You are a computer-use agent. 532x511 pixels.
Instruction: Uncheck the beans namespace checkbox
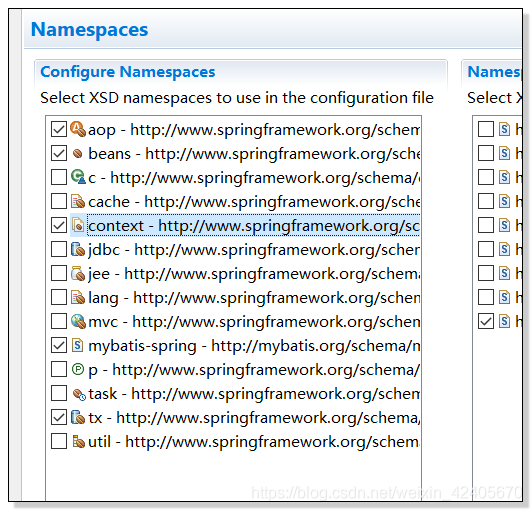tap(59, 153)
